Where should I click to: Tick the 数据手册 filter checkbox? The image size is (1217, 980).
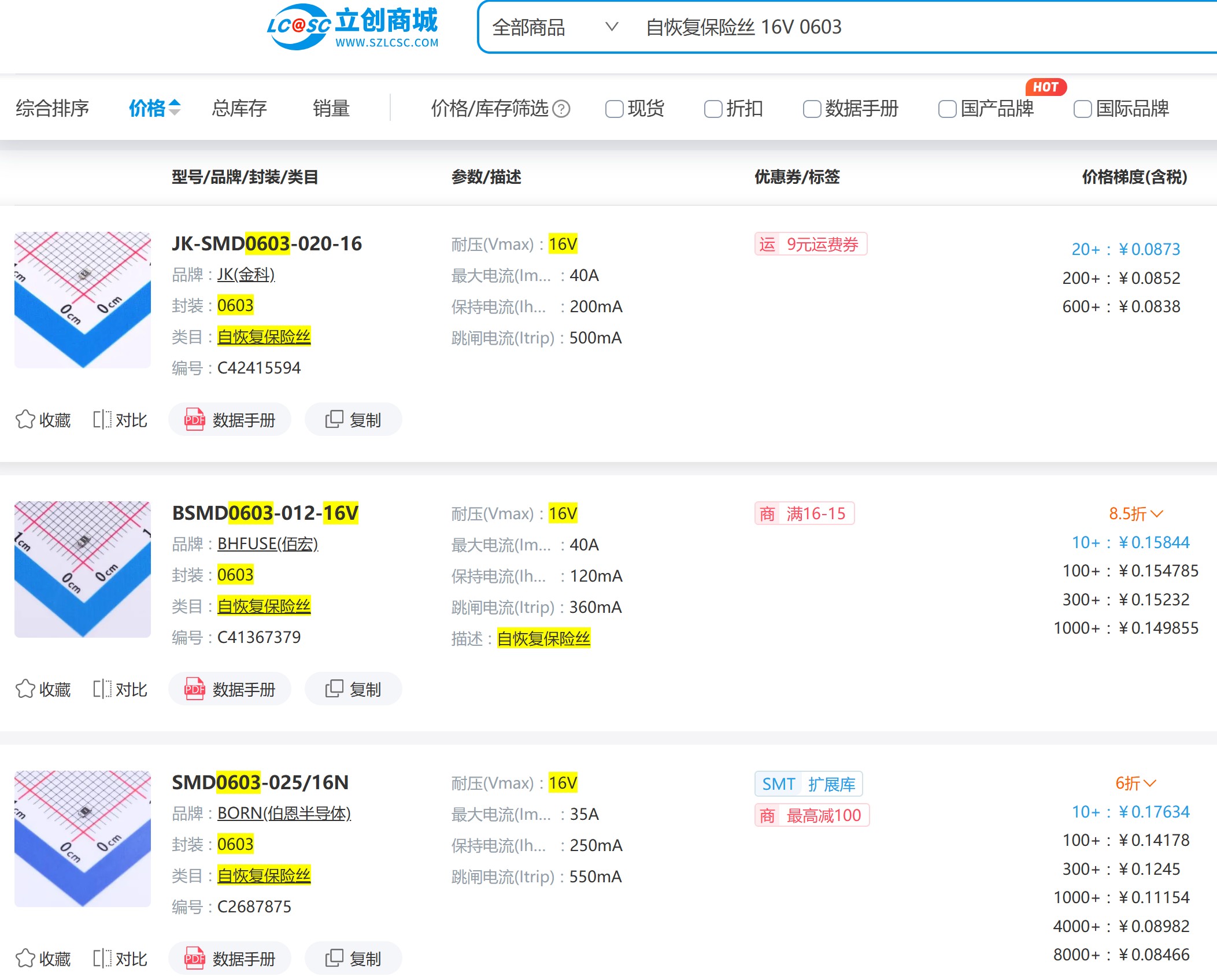click(812, 109)
